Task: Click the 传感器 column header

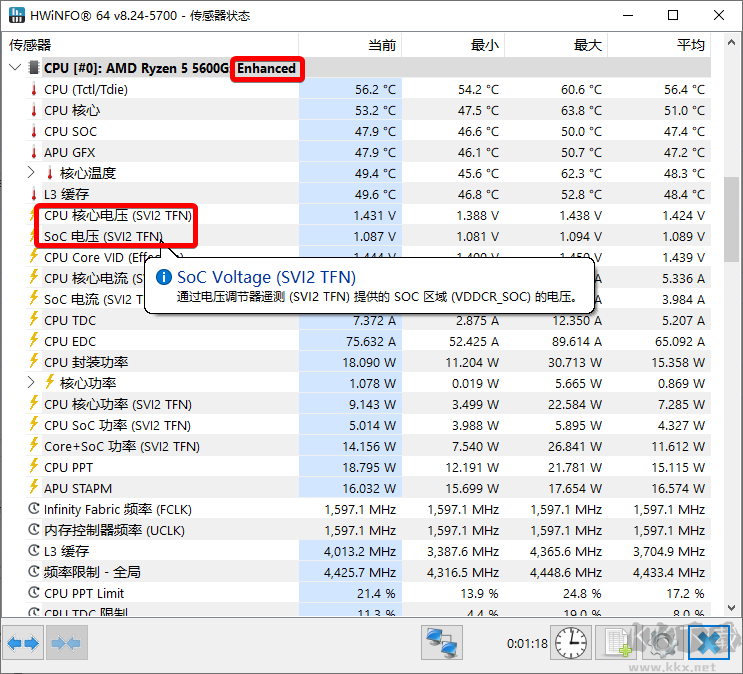Action: pos(30,45)
